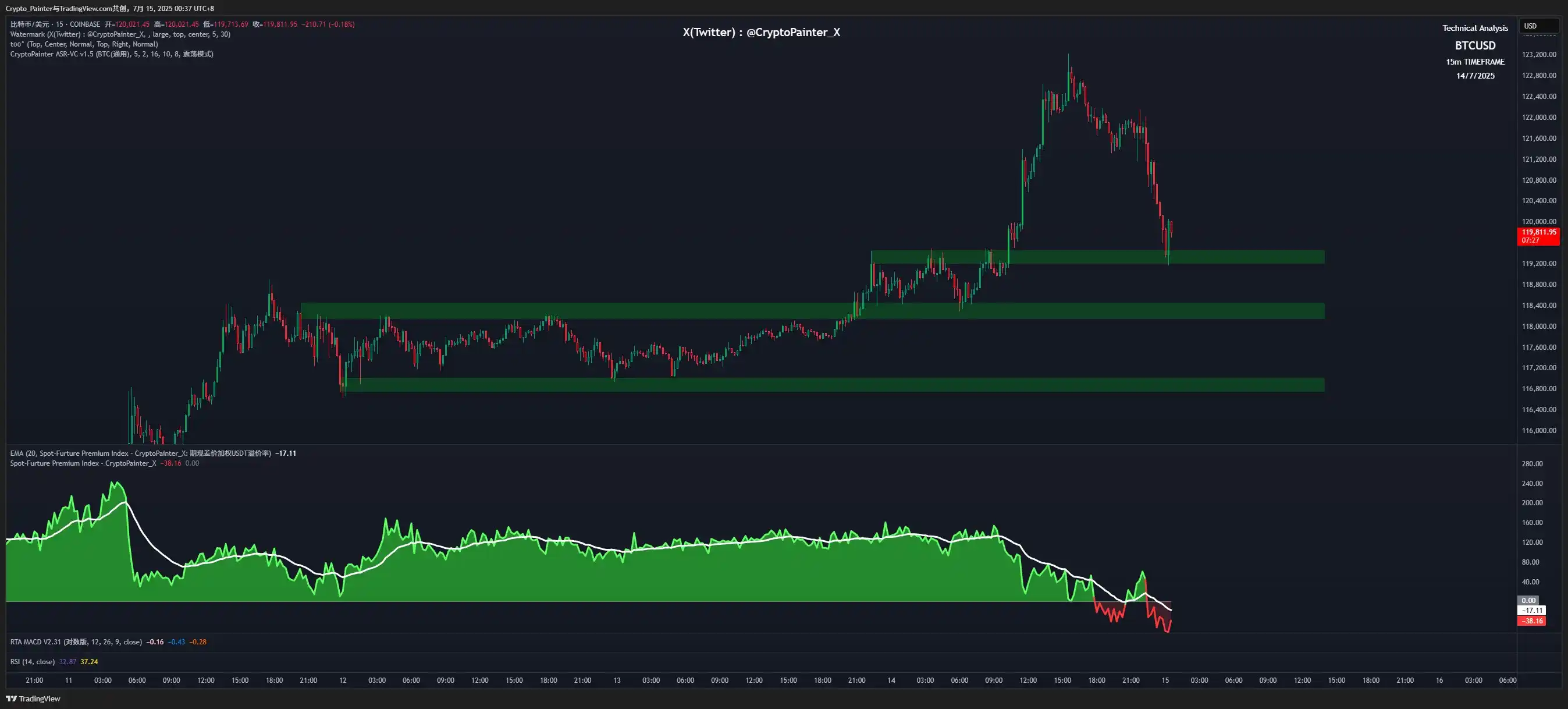Click the 14 date marker on time axis

tap(891, 680)
